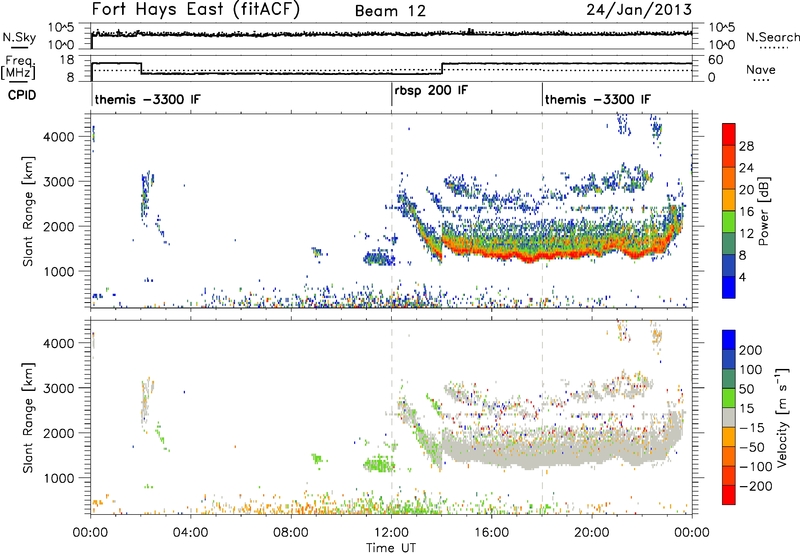Click the 'N.Sky' legend label
This screenshot has height=554, width=800.
tap(19, 37)
